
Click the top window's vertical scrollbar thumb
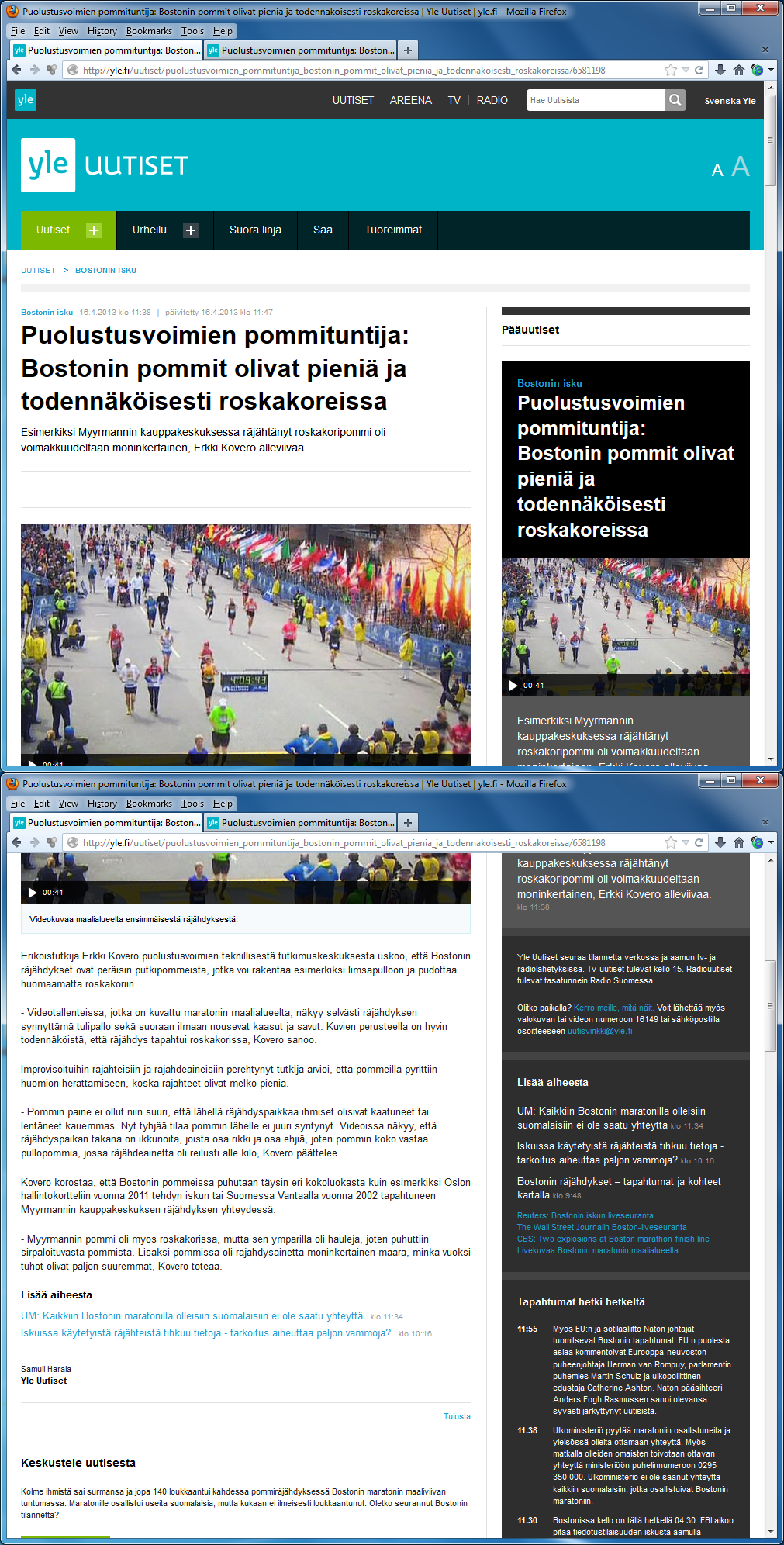pyautogui.click(x=770, y=141)
